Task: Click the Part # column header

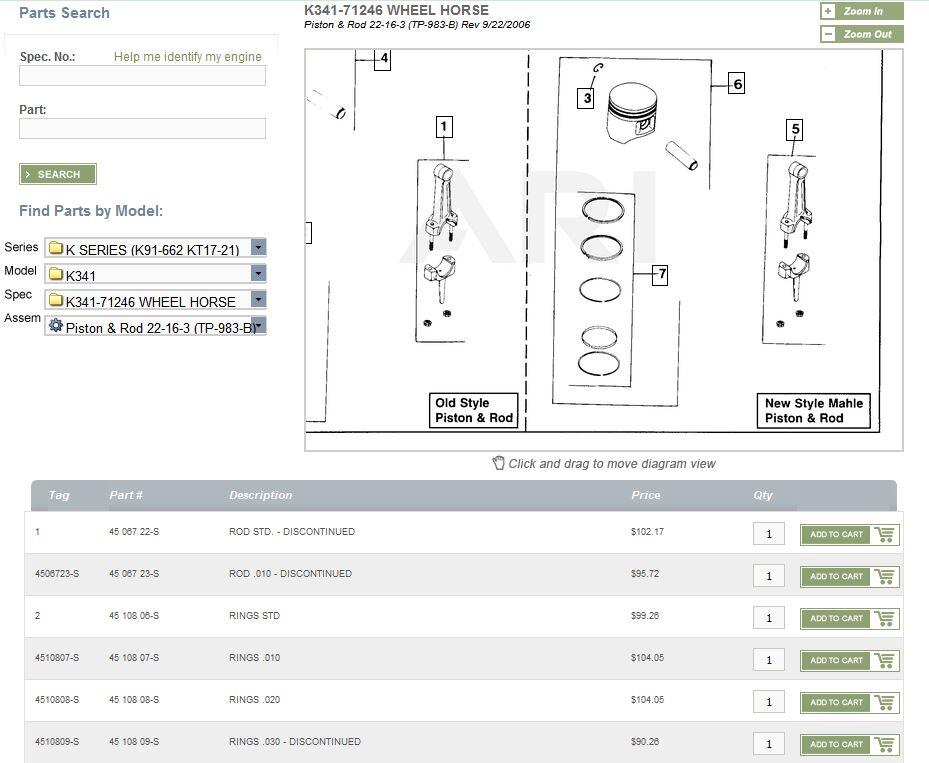Action: pyautogui.click(x=126, y=495)
